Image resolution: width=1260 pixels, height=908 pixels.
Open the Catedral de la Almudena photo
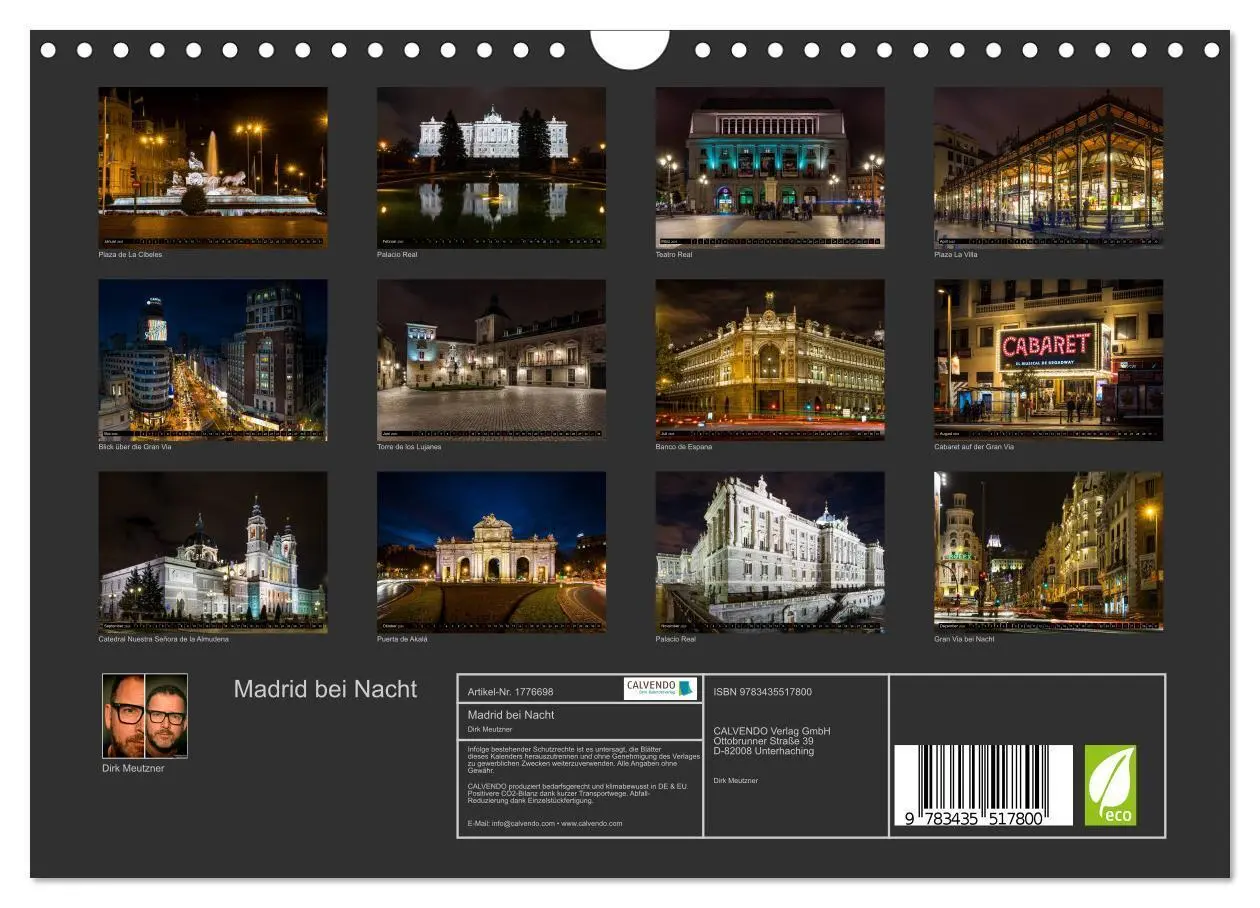212,552
